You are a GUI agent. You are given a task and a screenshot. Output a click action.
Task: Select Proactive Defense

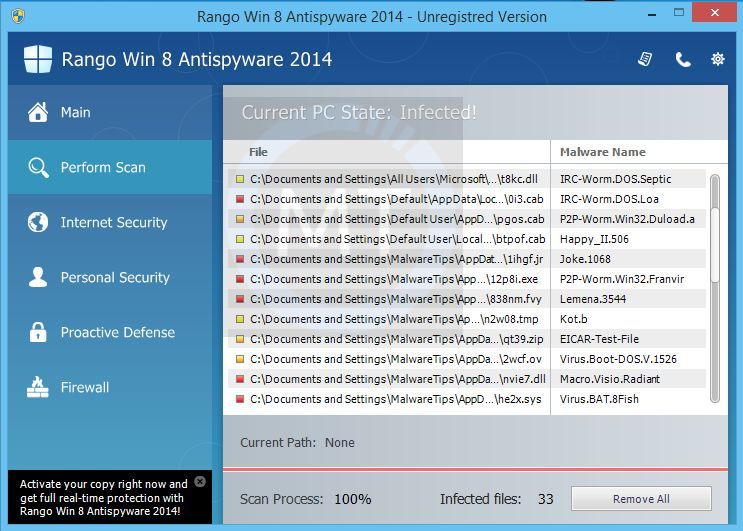110,332
